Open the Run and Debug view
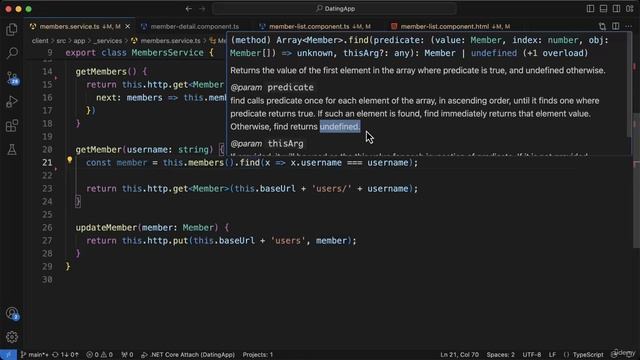640x360 pixels. click(12, 102)
